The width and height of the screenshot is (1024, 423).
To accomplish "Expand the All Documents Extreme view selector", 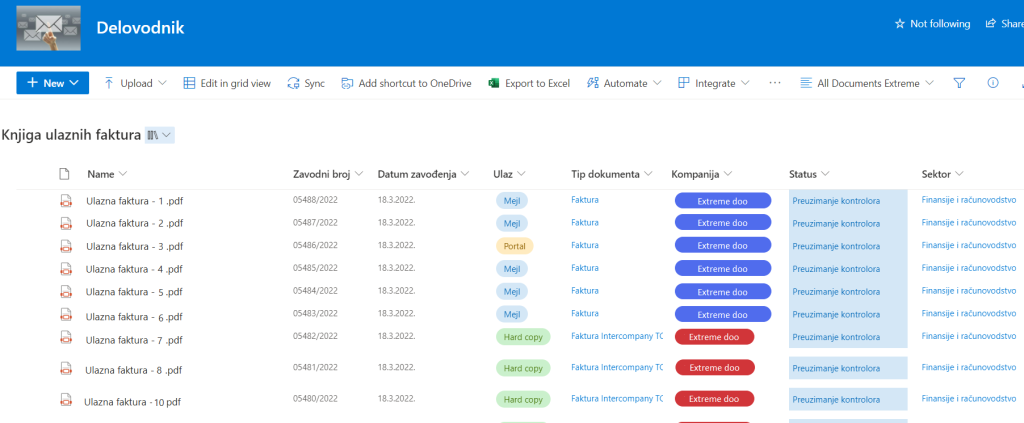I will click(x=868, y=83).
